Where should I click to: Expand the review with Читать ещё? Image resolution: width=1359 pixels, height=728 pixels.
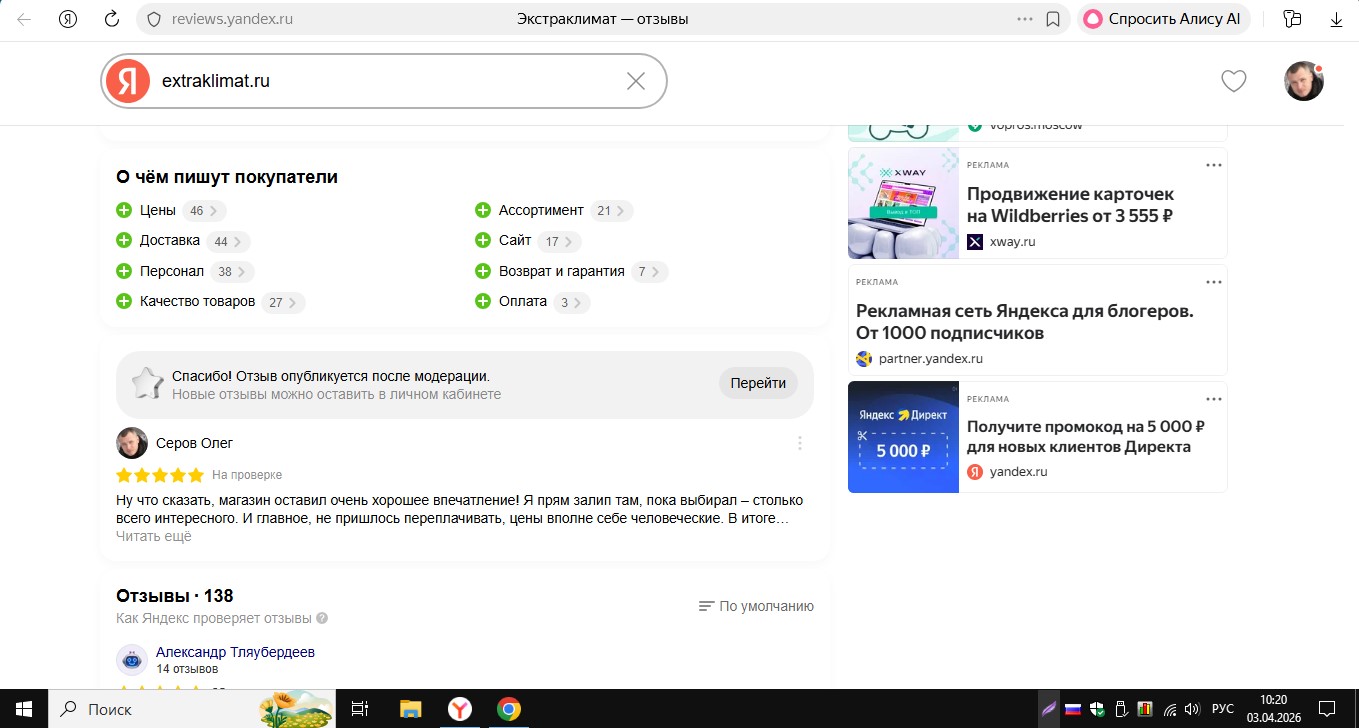[154, 536]
